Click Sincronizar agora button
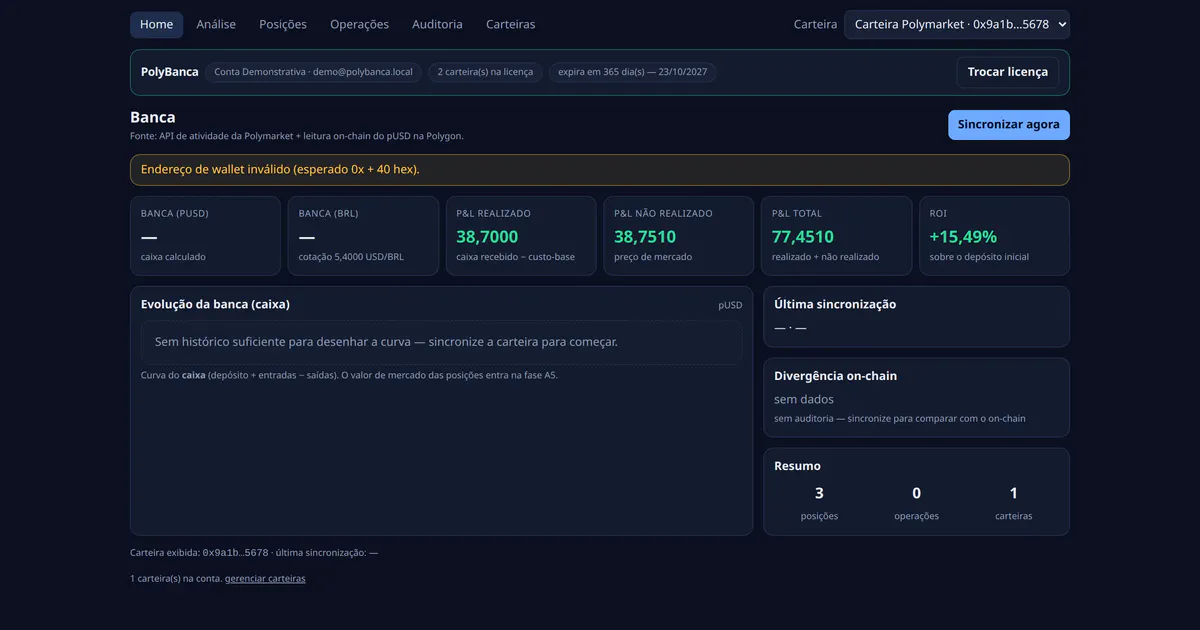The image size is (1200, 630). 1009,125
